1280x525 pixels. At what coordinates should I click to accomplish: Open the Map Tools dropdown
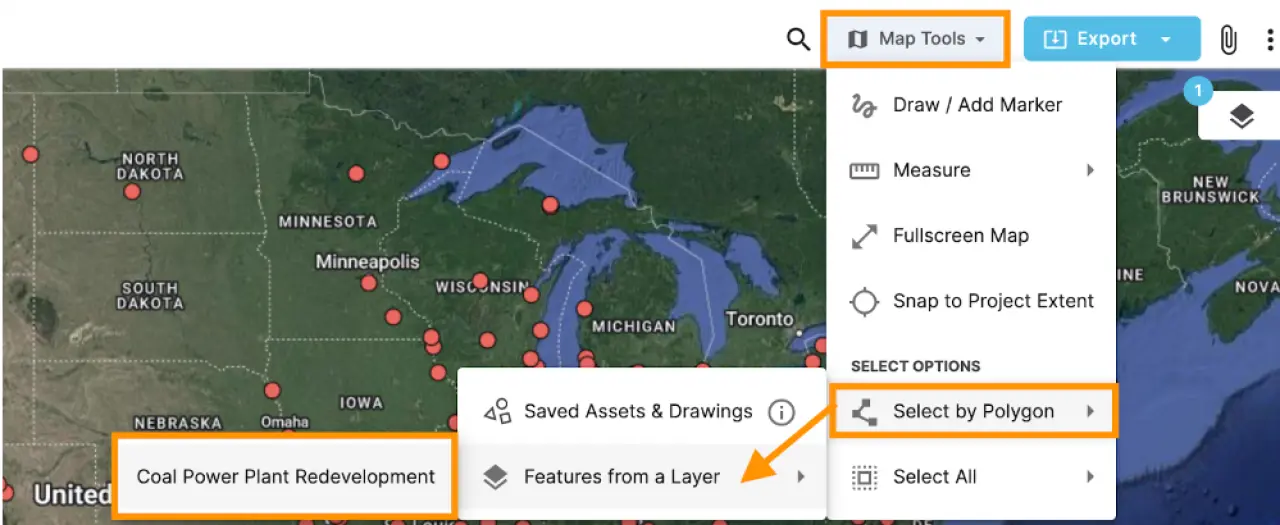(916, 39)
